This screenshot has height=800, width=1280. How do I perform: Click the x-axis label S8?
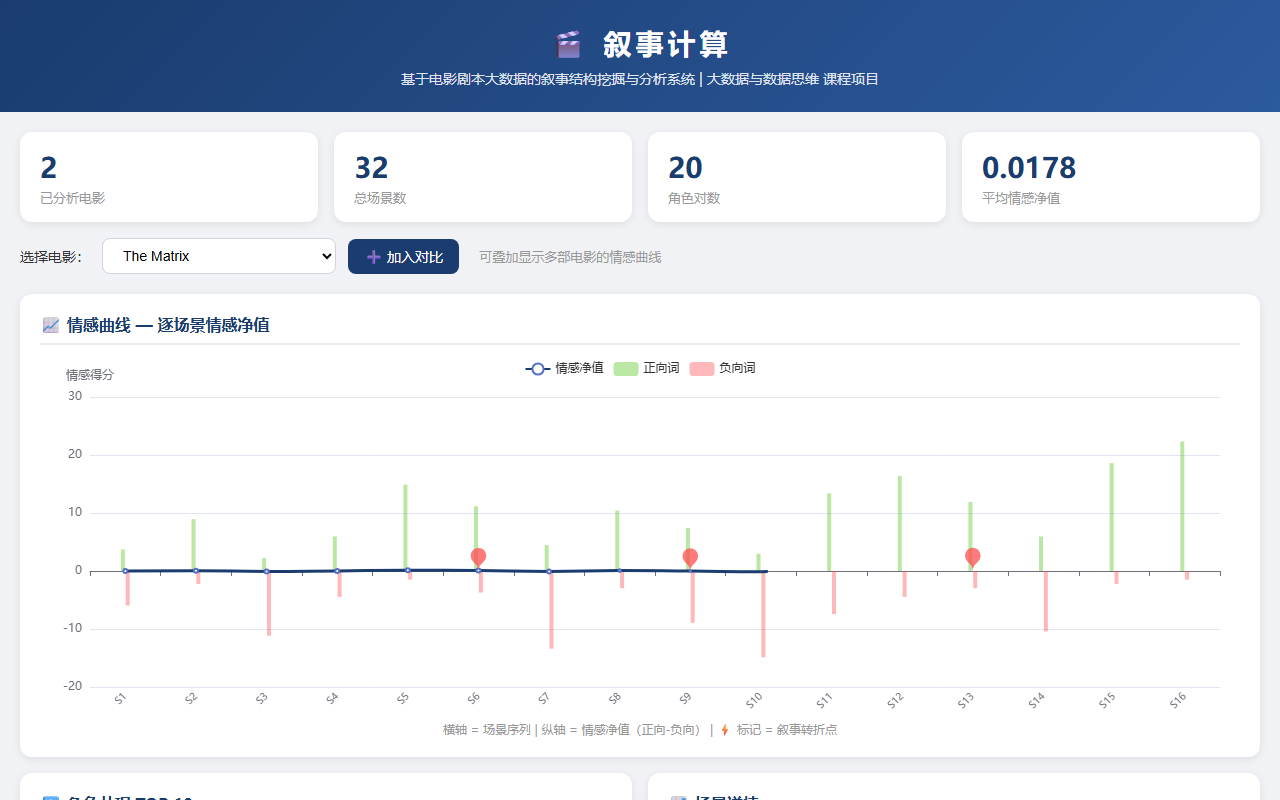(615, 699)
